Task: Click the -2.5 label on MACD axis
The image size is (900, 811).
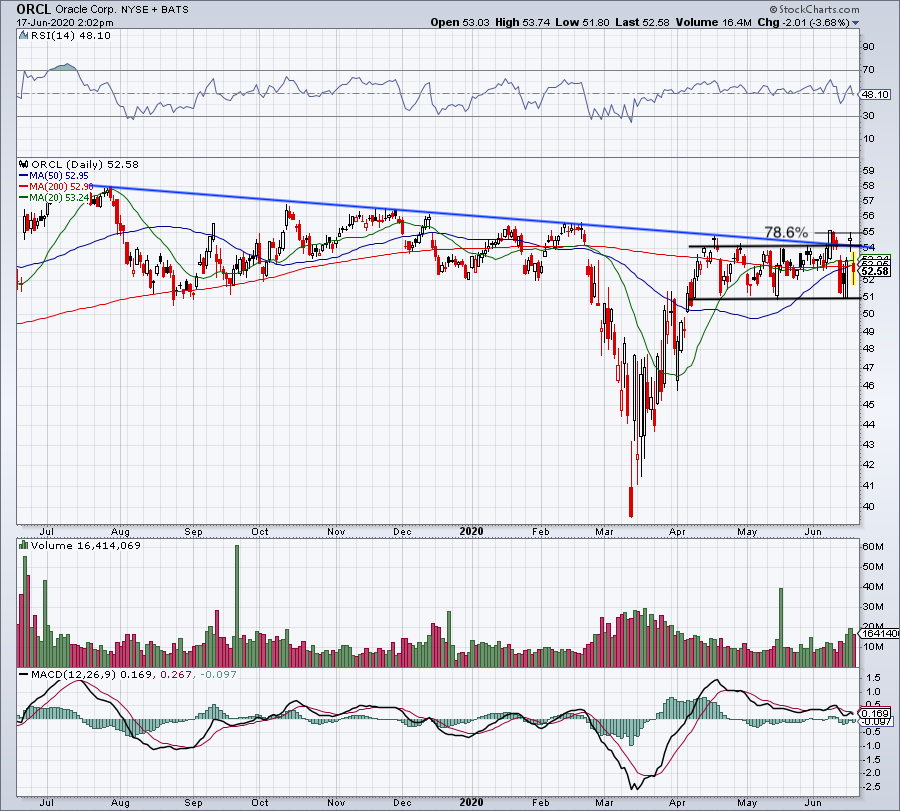Action: coord(872,787)
